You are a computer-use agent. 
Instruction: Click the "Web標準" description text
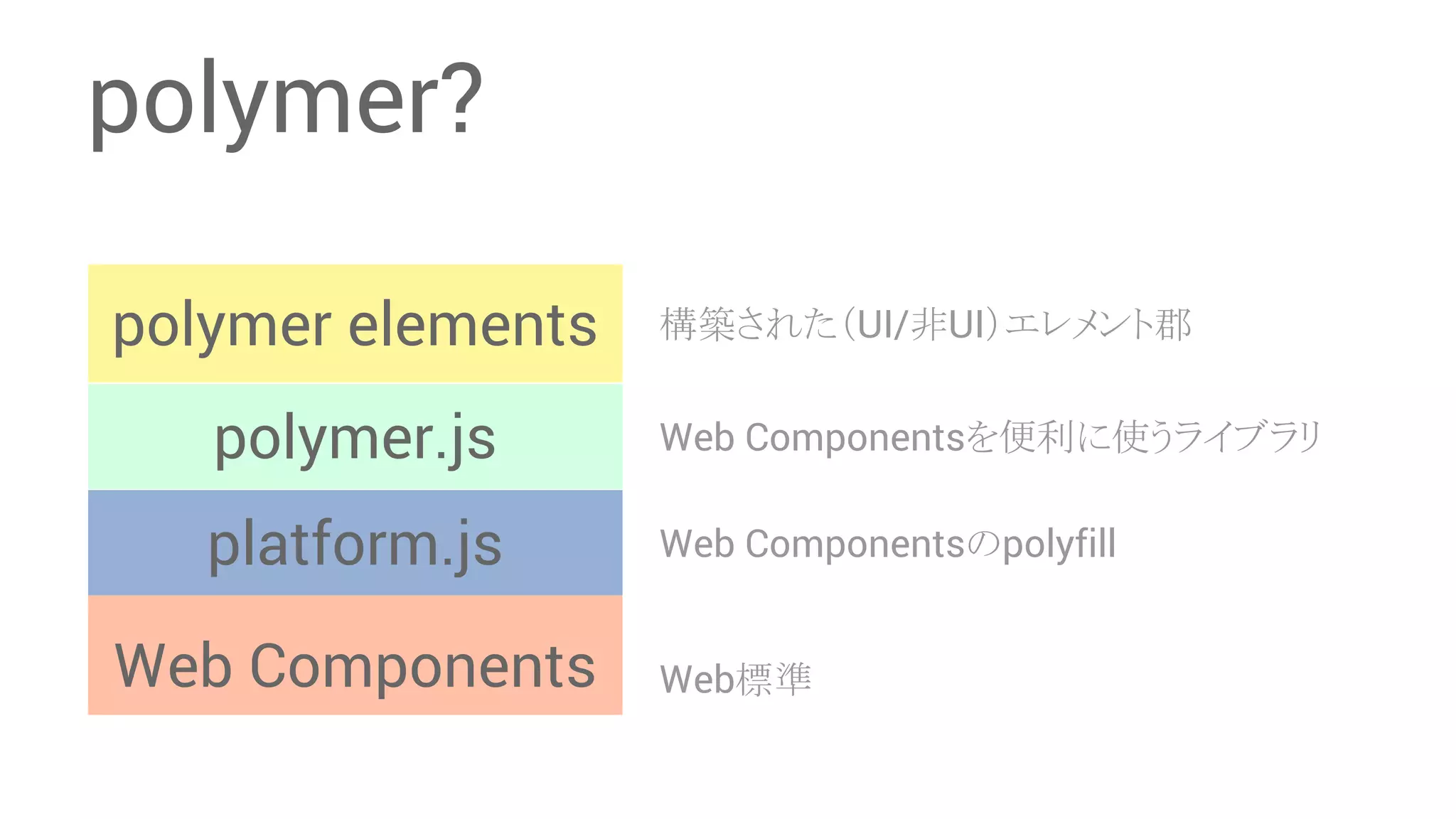click(x=735, y=679)
